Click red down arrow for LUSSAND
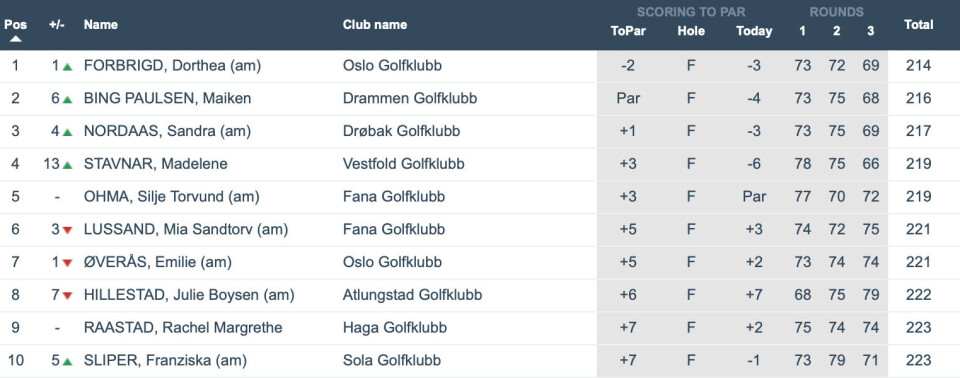 click(67, 230)
